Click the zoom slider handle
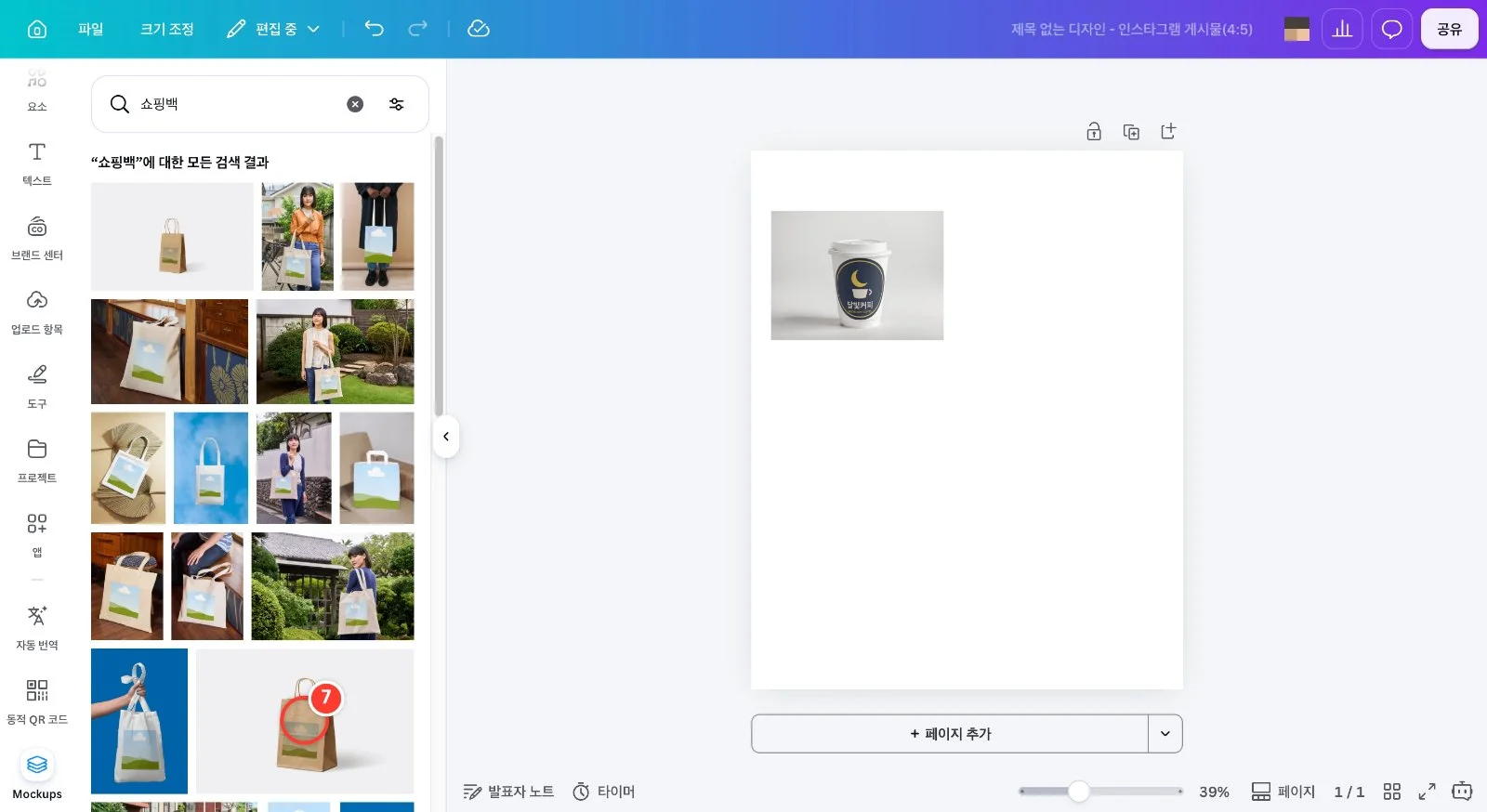Image resolution: width=1487 pixels, height=812 pixels. (1078, 792)
